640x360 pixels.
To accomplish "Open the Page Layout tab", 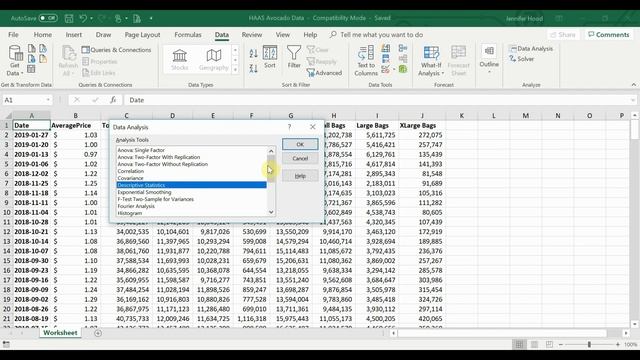I will click(142, 35).
